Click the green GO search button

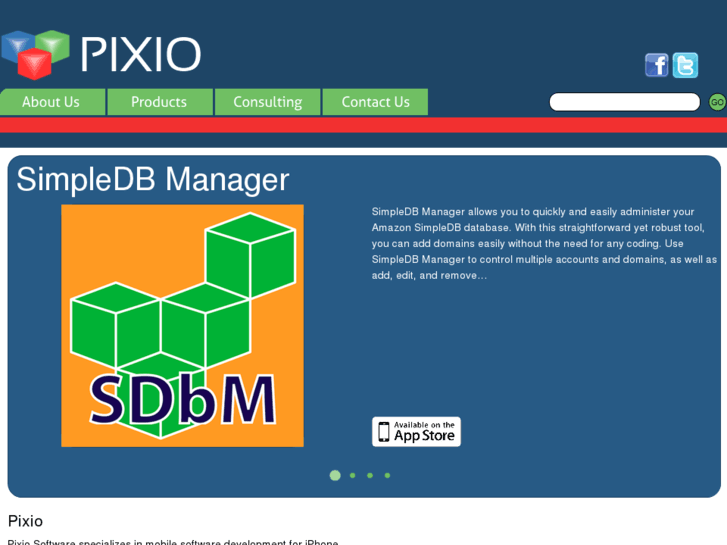click(x=717, y=102)
